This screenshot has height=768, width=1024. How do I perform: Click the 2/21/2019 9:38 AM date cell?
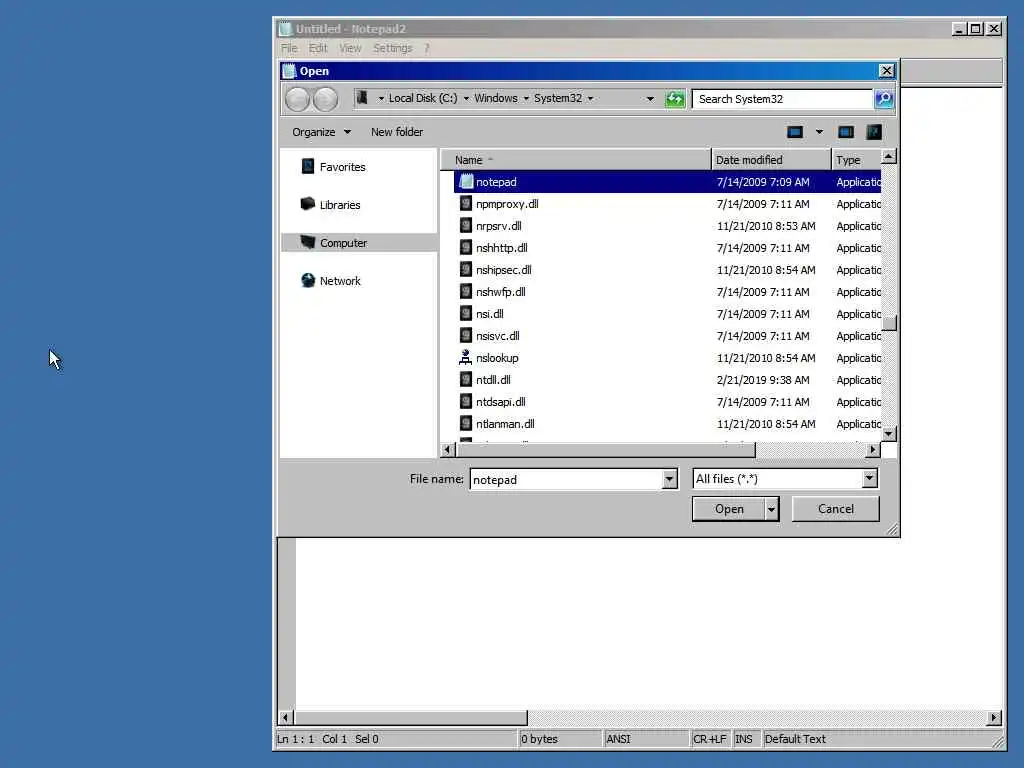click(763, 380)
